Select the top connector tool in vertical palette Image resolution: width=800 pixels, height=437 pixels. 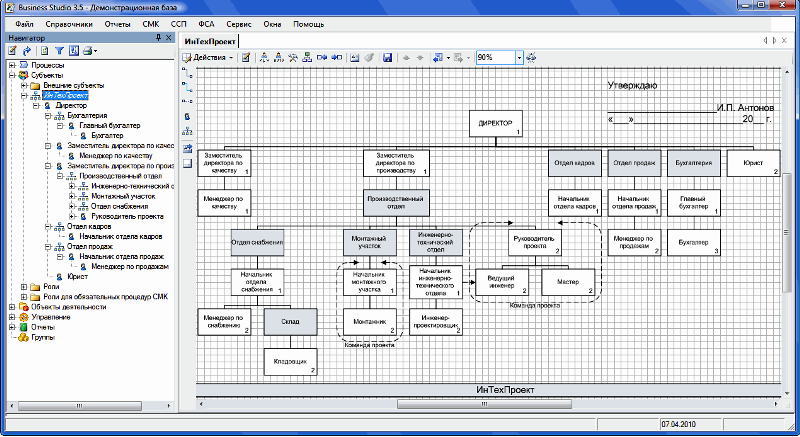point(187,73)
